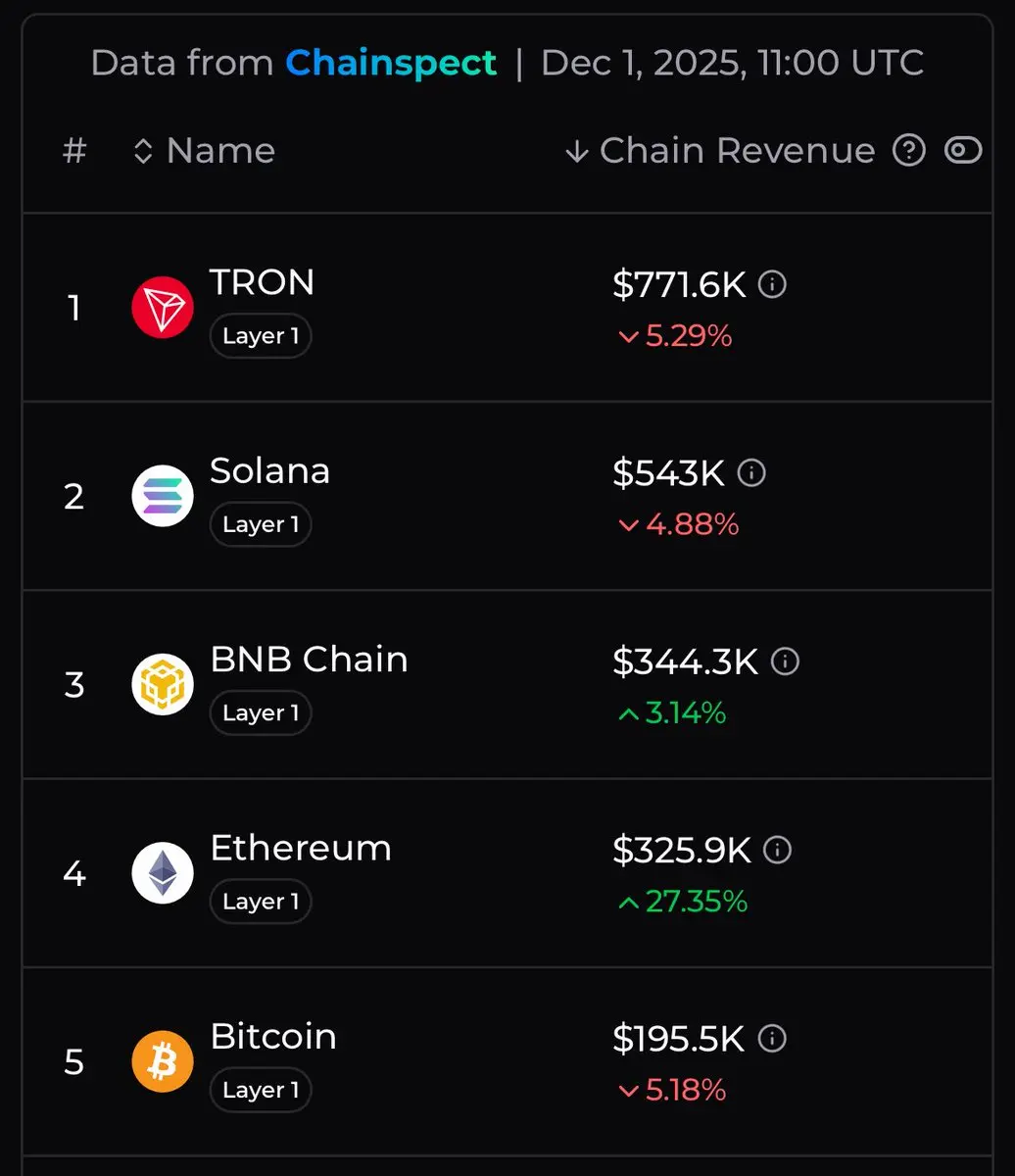Open info icon beside Solana $543K revenue

point(751,473)
